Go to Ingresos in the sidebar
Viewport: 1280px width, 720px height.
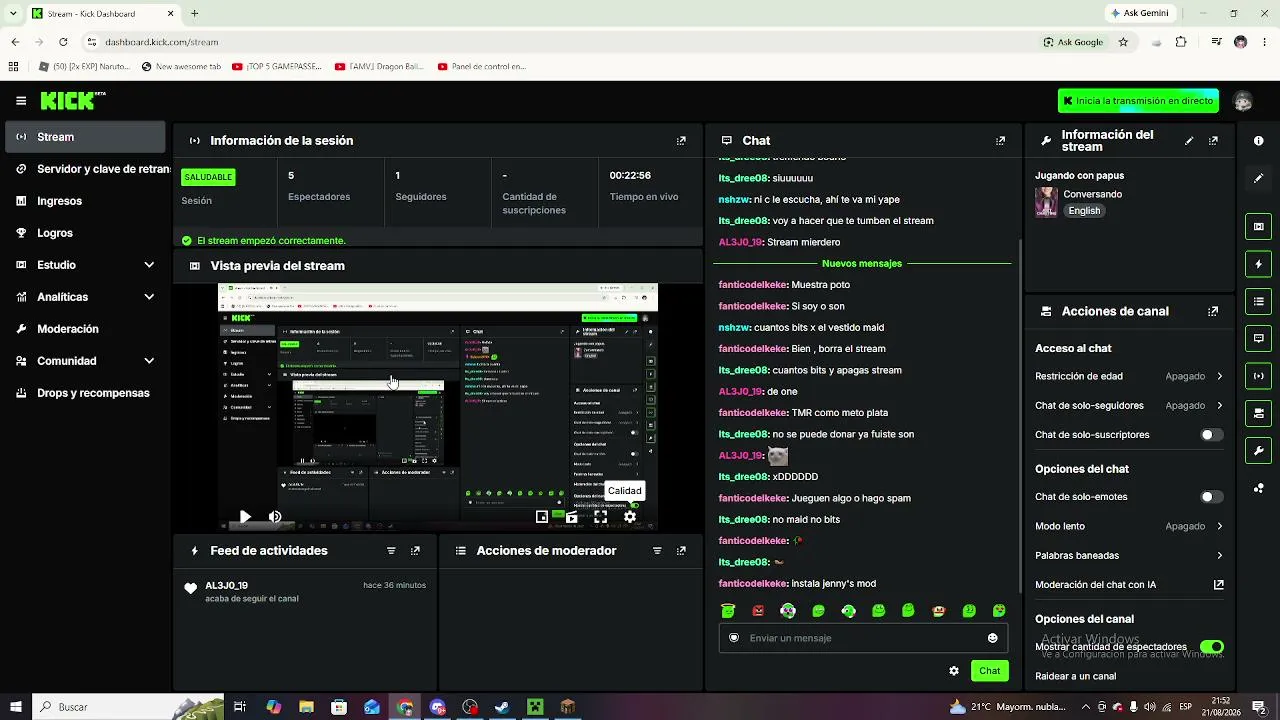click(x=85, y=201)
